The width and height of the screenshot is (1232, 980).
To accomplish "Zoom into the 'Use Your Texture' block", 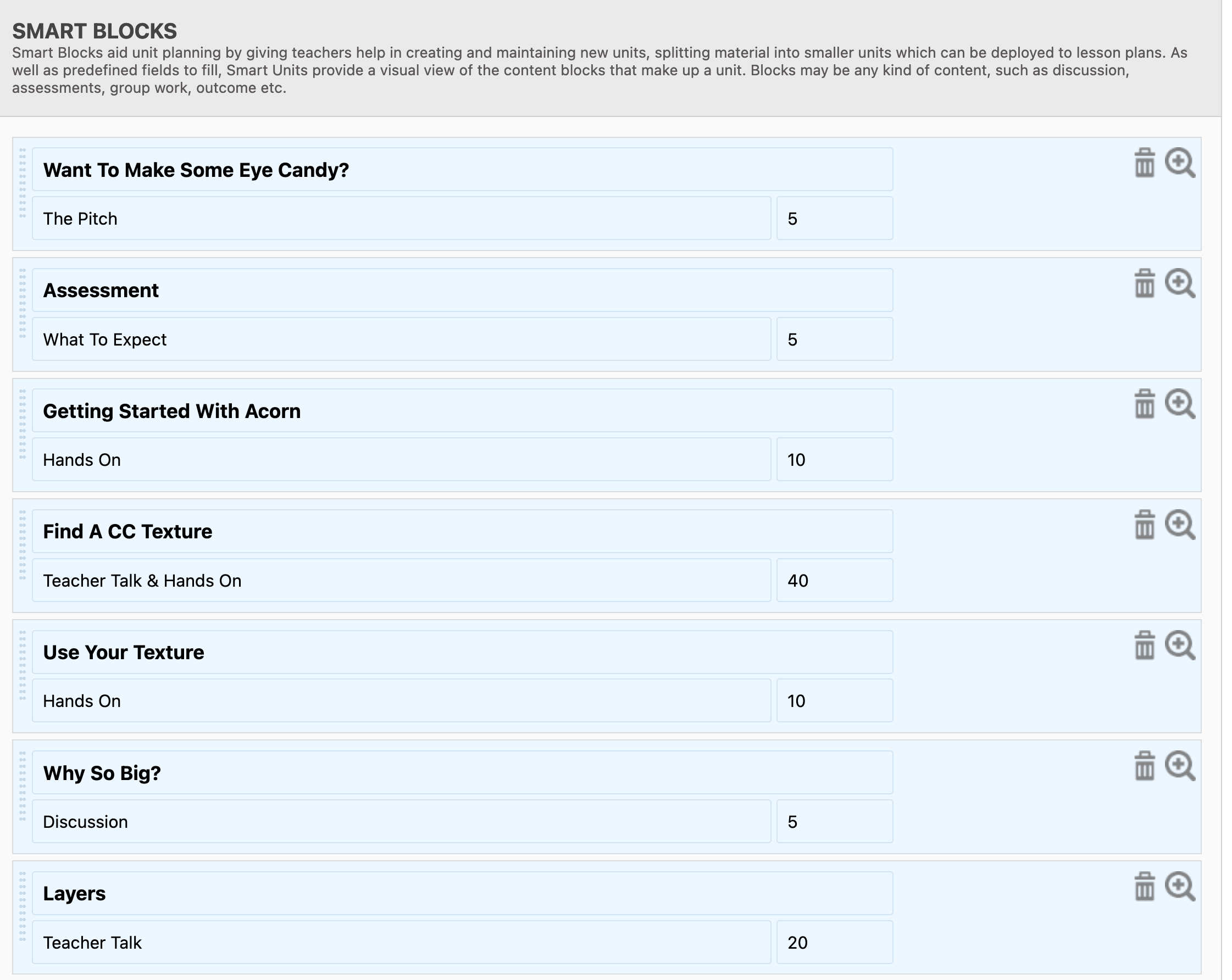I will point(1179,645).
